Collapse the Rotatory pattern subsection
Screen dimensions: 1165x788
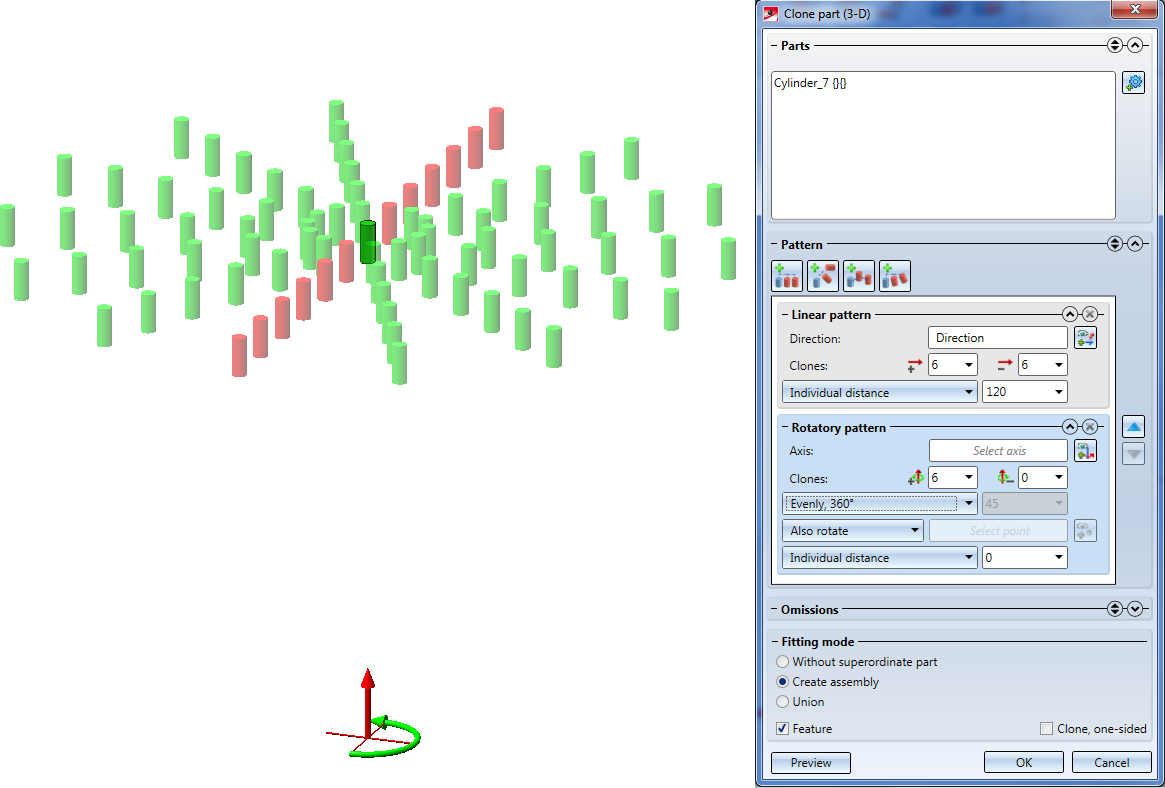click(1069, 427)
